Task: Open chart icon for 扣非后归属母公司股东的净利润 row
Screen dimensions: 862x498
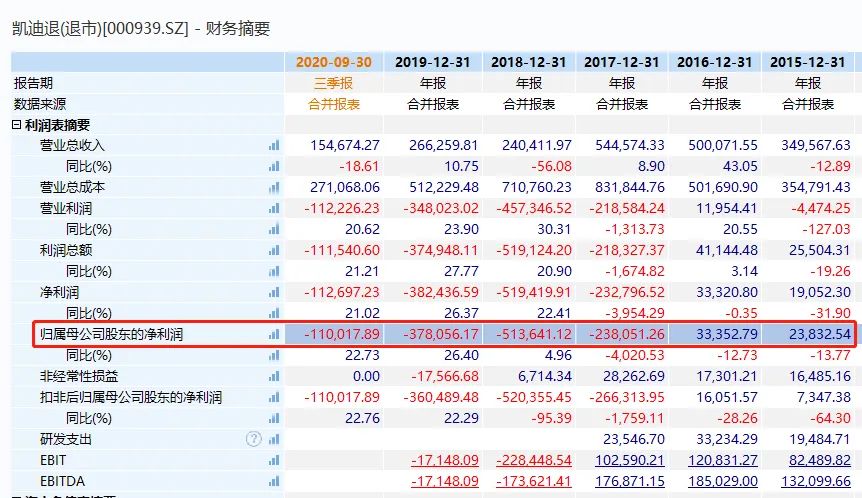Action: 274,397
